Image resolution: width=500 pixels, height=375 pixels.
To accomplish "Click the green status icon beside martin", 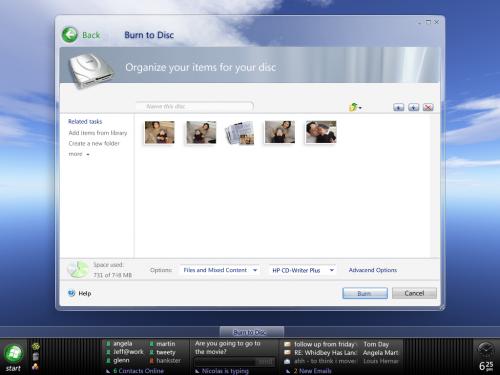I will tap(152, 344).
